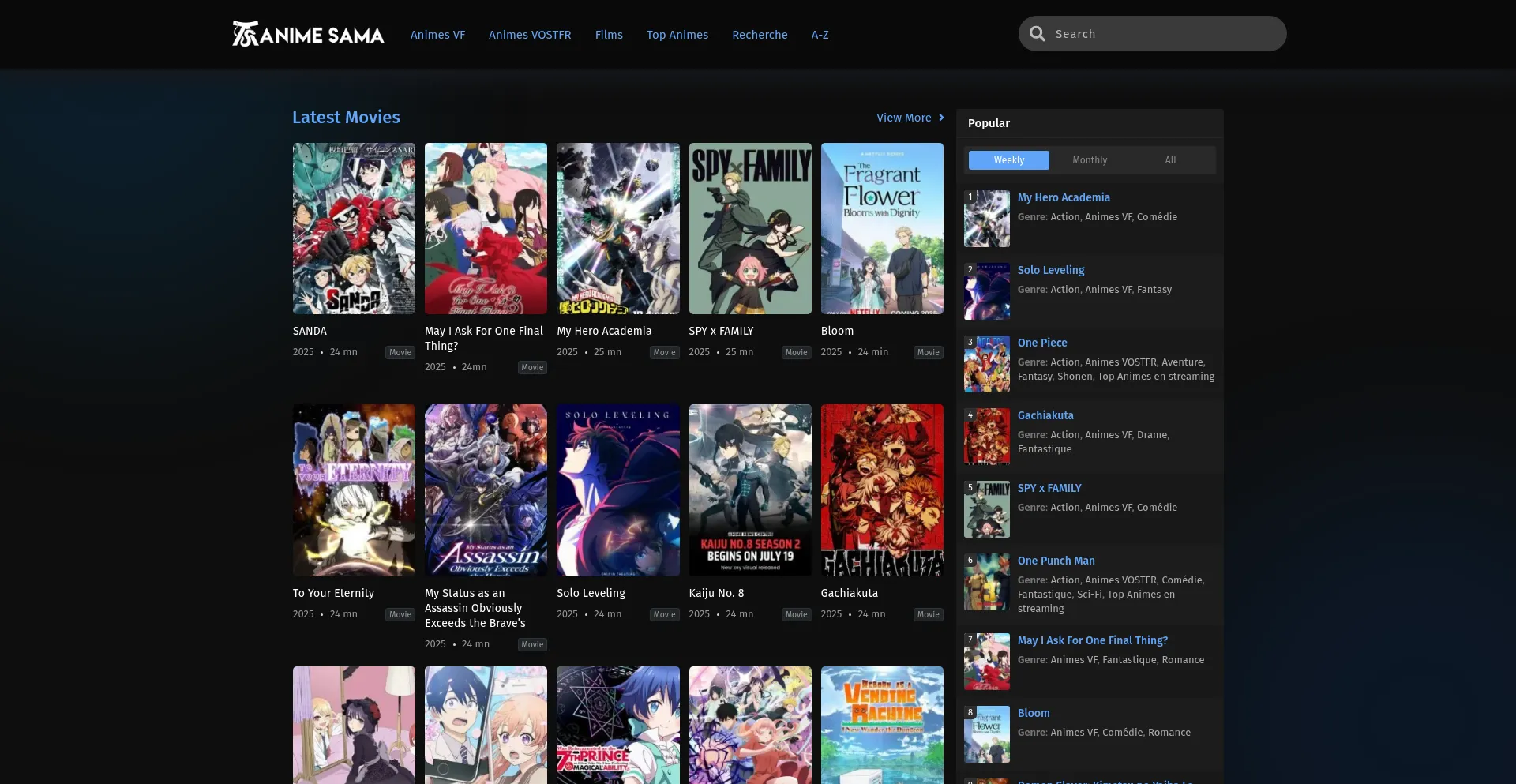Open the Gachiakuta link in Popular
The height and width of the screenshot is (784, 1516).
coord(1045,415)
